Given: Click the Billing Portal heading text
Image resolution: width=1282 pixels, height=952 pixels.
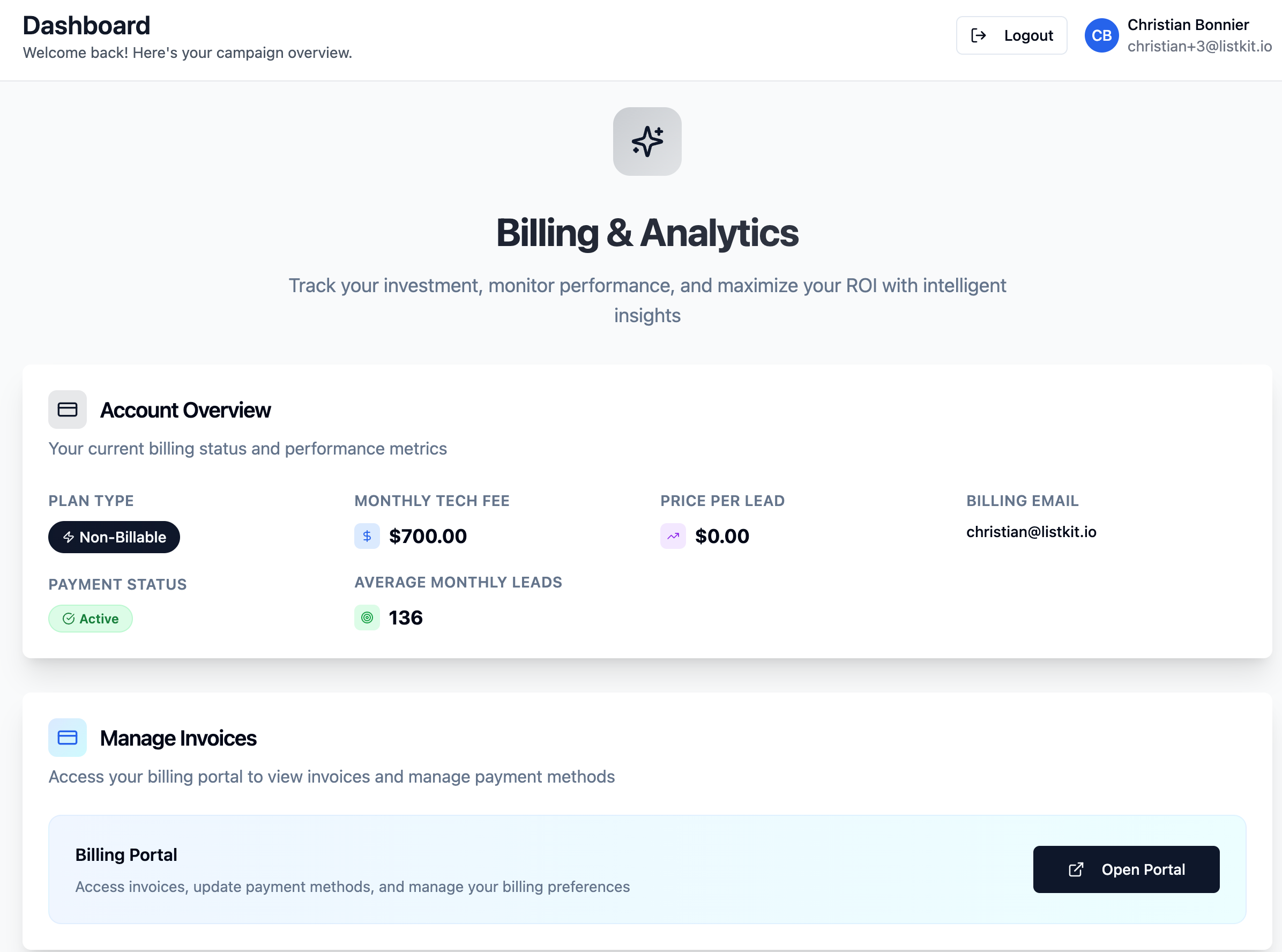Looking at the screenshot, I should pos(126,854).
